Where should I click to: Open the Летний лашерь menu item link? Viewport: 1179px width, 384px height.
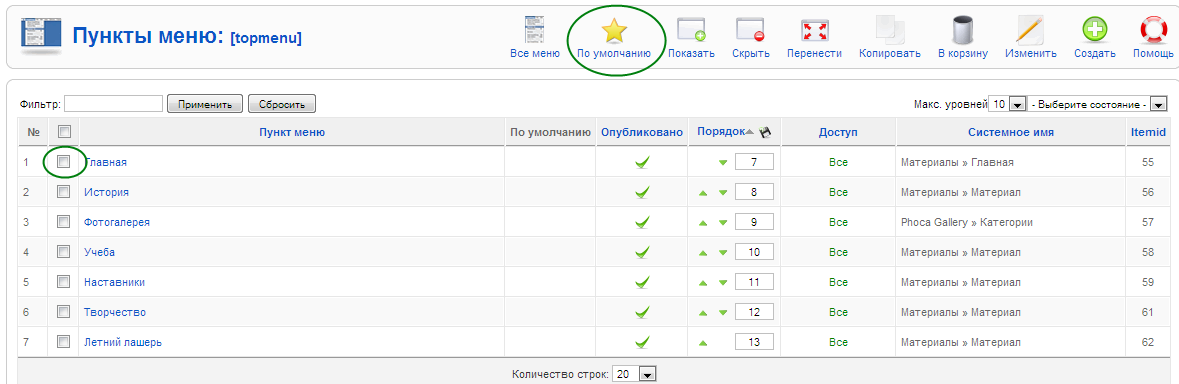click(x=123, y=343)
